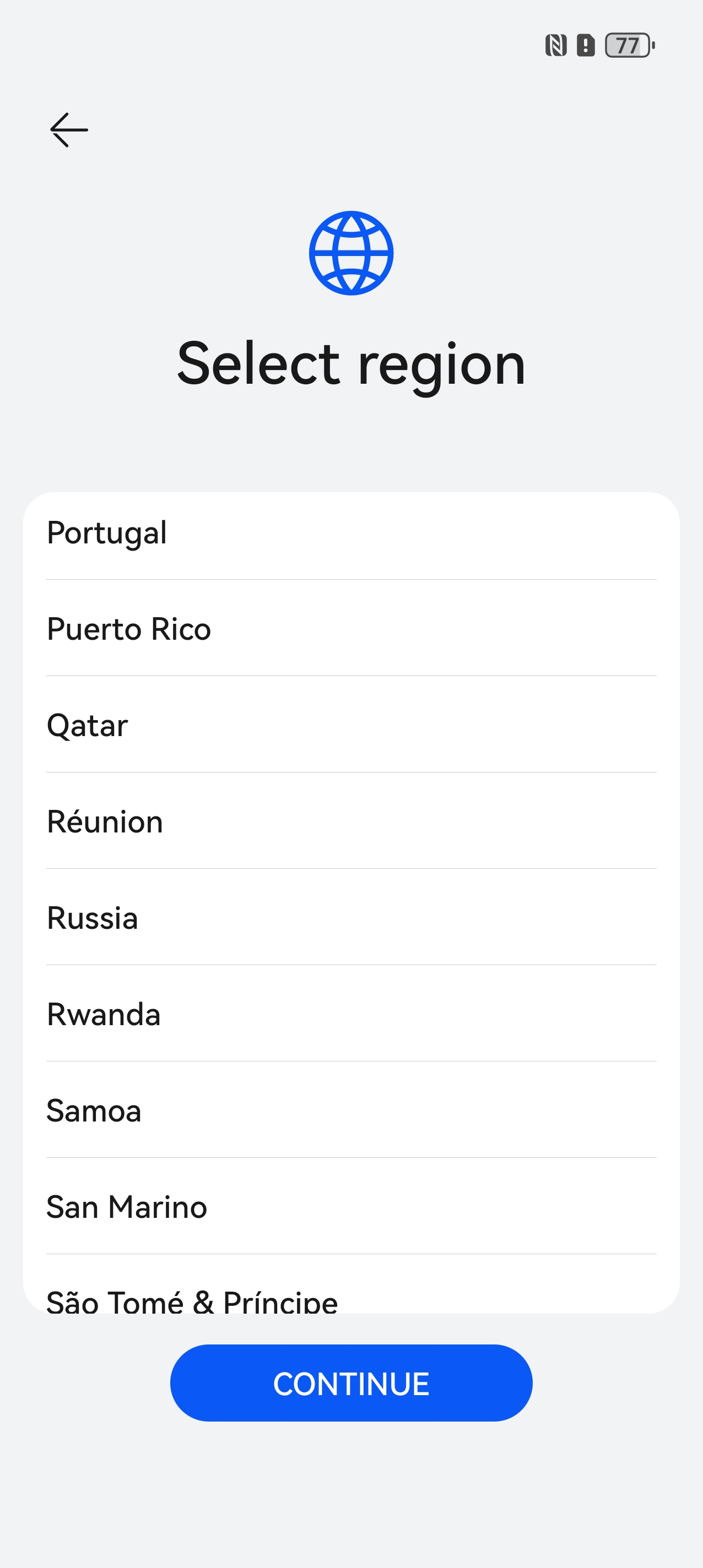The width and height of the screenshot is (703, 1568).
Task: Tap the battery level indicator
Action: point(629,45)
